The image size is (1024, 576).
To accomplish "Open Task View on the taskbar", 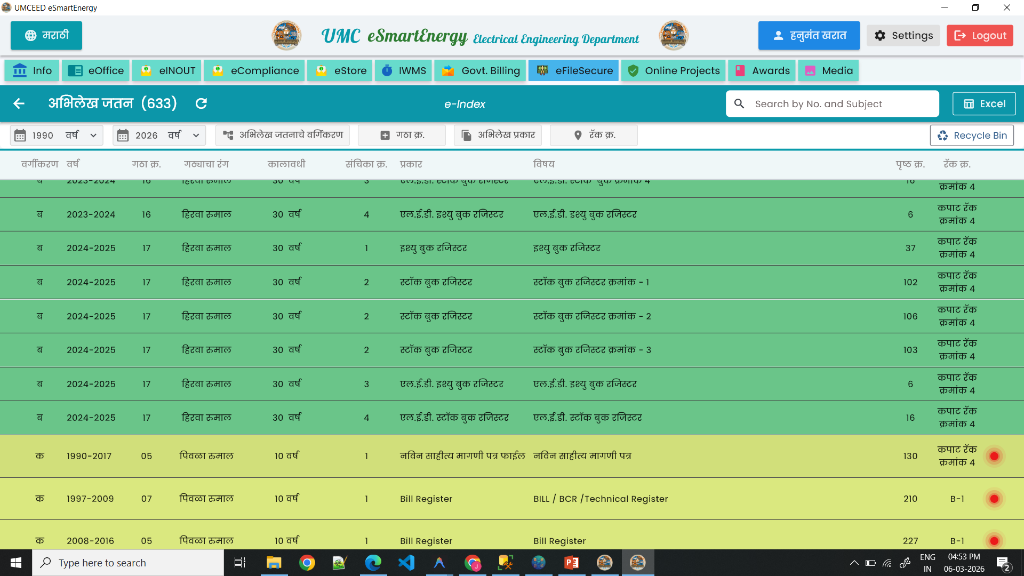I will pos(240,562).
